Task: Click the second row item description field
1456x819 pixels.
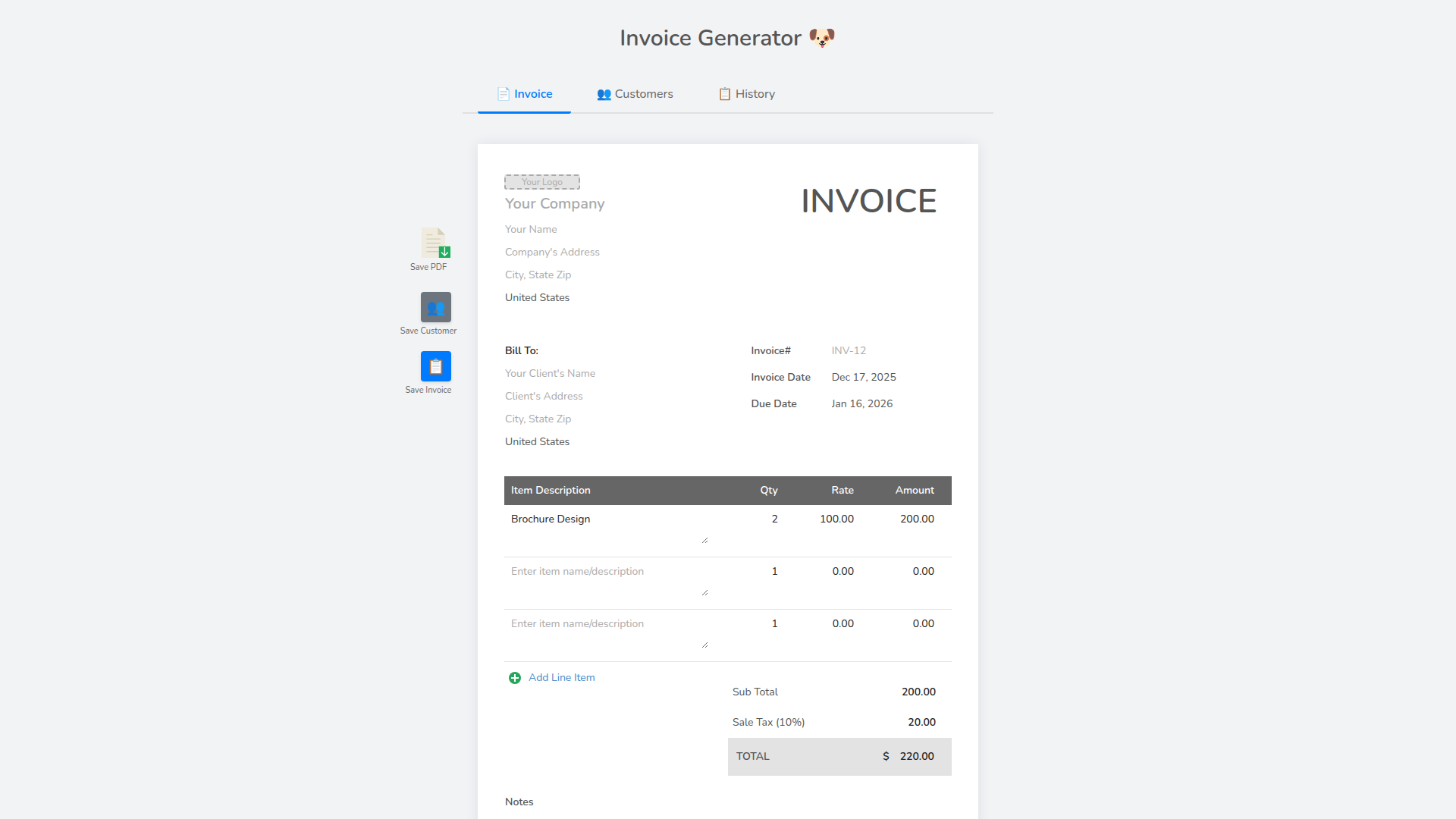Action: point(608,580)
